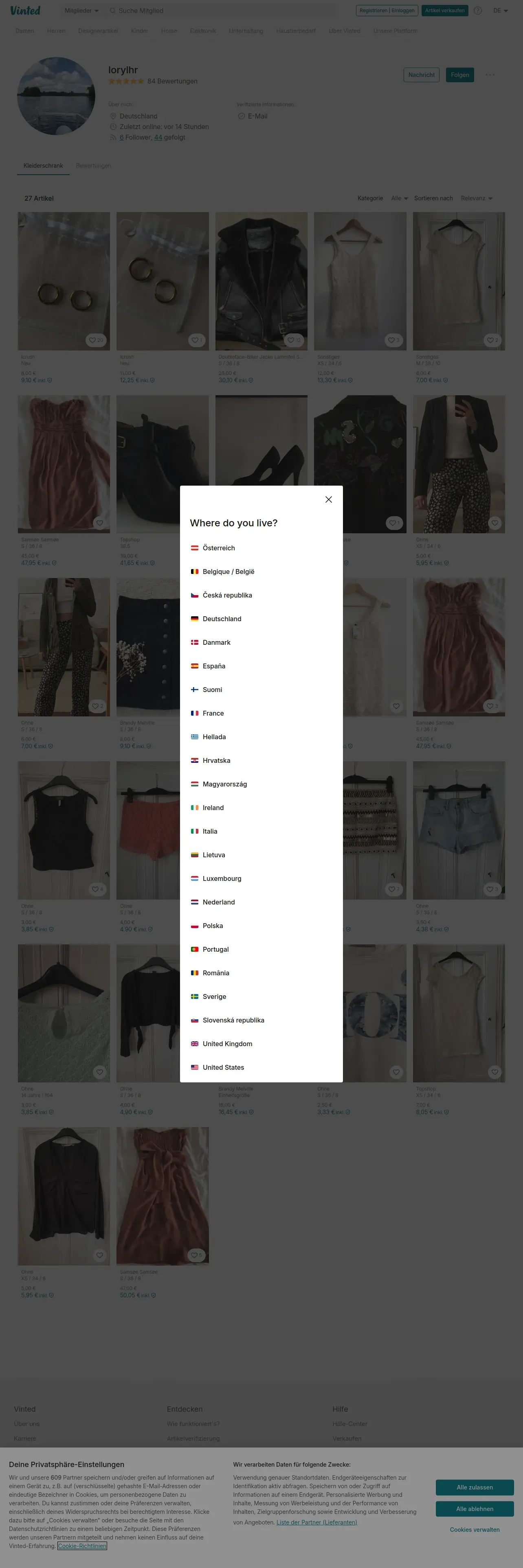
Task: Open the Designerartikel menu
Action: [x=98, y=31]
